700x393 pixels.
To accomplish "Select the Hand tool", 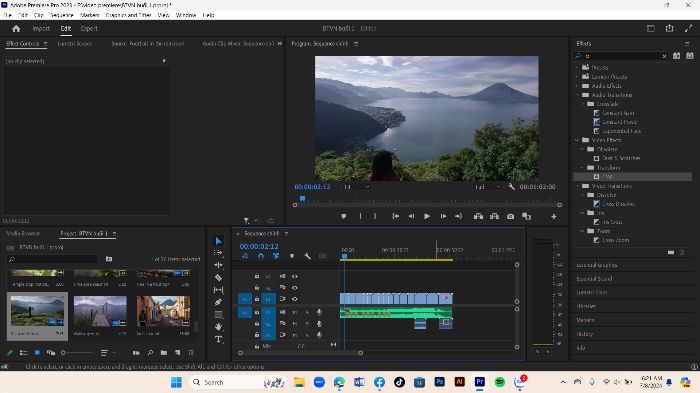I will [218, 327].
